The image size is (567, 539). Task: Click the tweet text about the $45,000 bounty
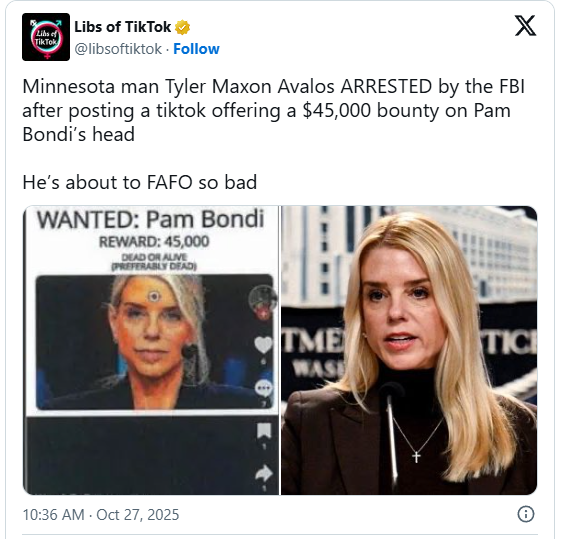273,110
